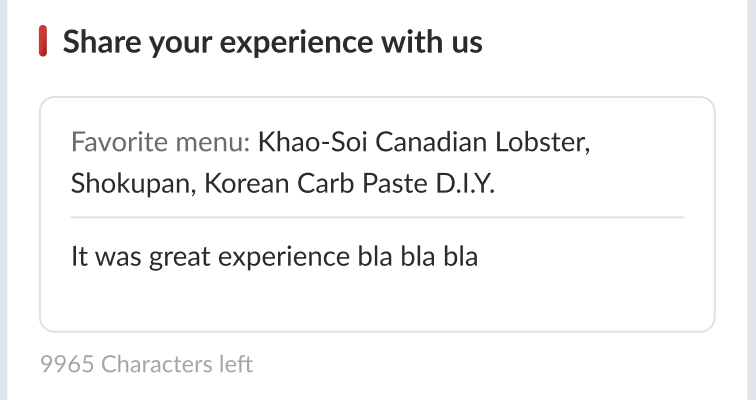Screen dimensions: 756x400
Task: Click the divider line under favorite menu
Action: 376,217
